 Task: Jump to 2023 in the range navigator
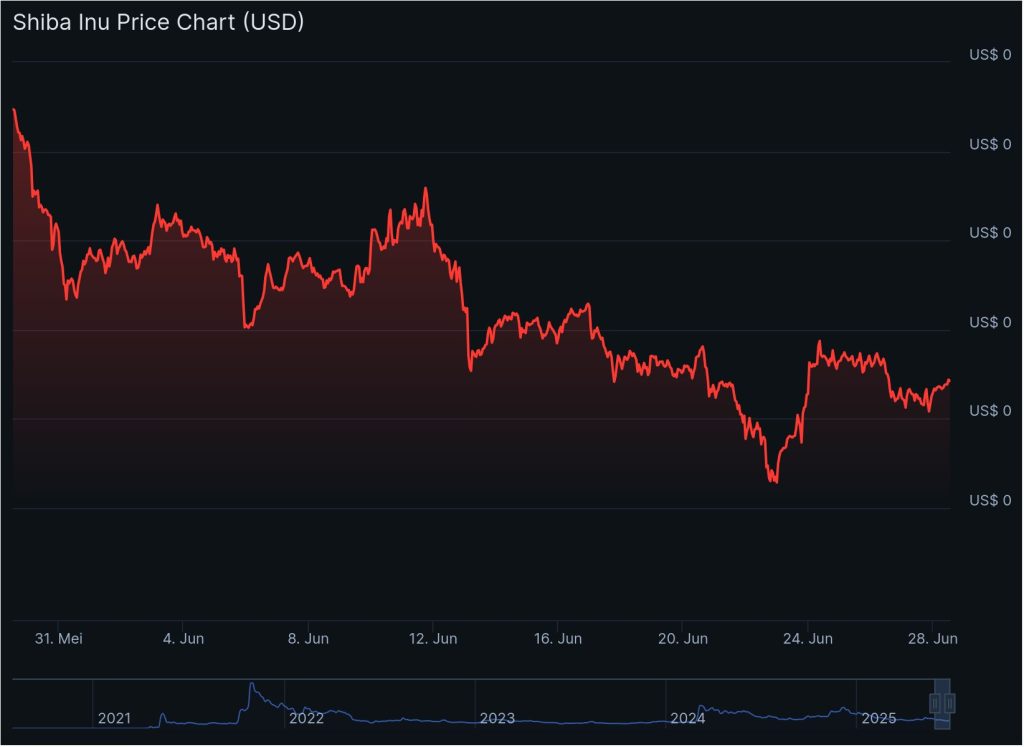(498, 719)
